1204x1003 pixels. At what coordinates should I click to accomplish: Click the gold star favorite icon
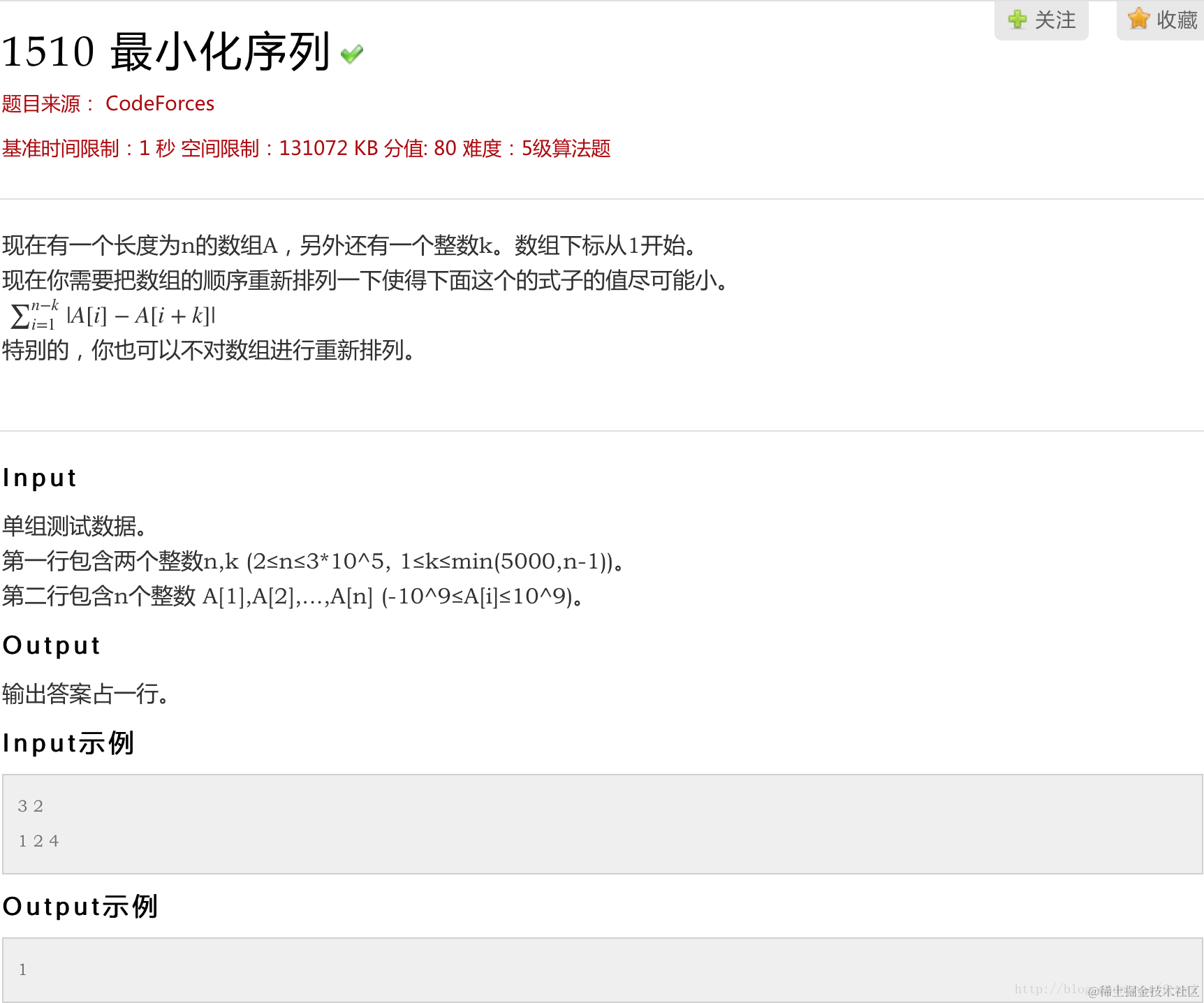click(1138, 19)
